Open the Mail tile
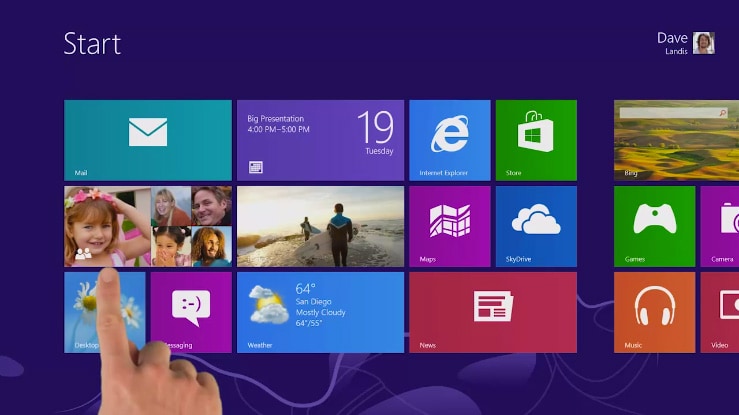This screenshot has width=739, height=415. coord(148,140)
